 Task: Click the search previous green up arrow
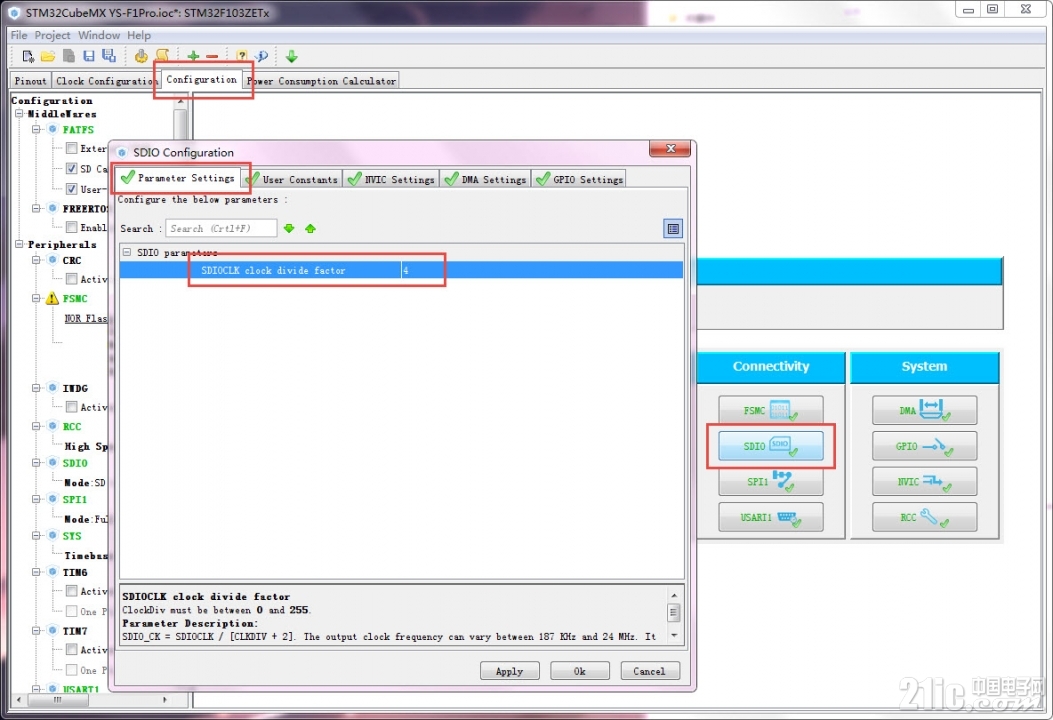[x=310, y=228]
